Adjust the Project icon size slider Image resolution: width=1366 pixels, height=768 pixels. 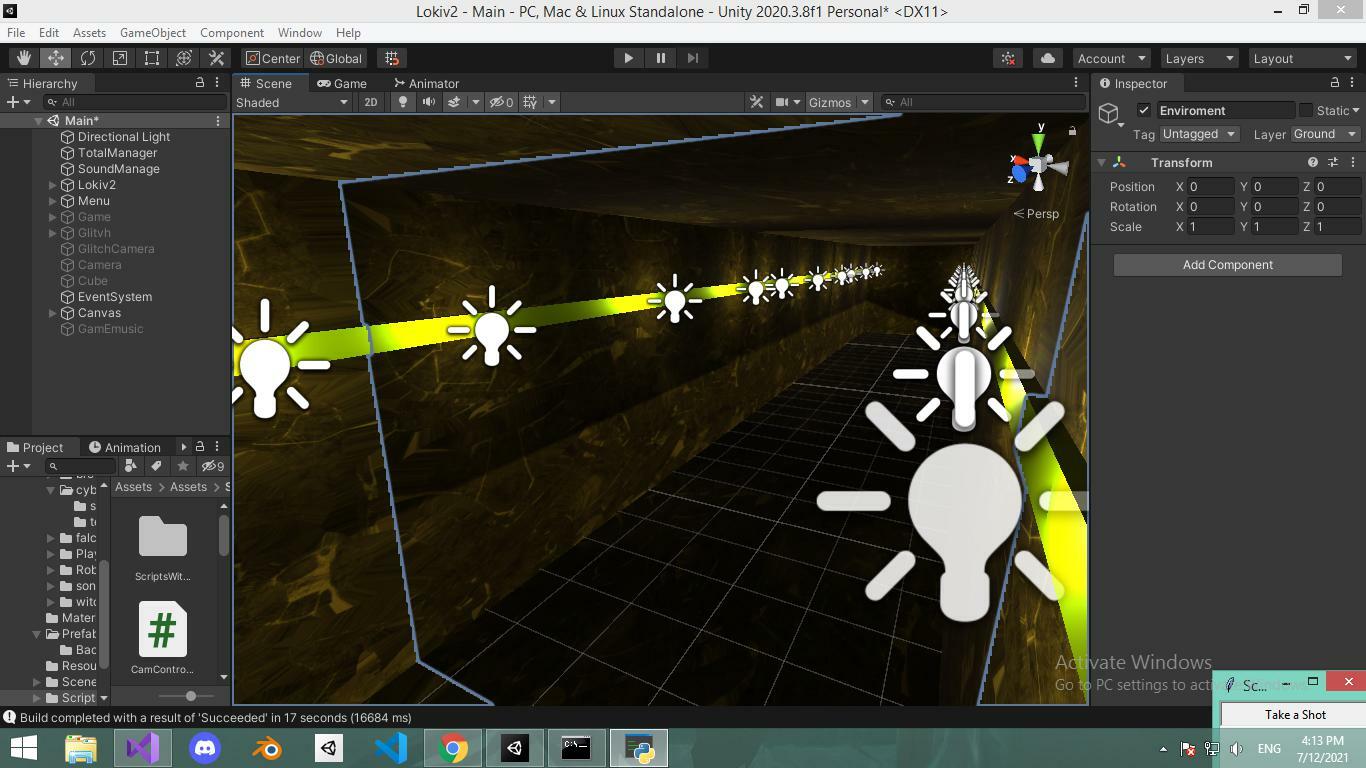[190, 696]
